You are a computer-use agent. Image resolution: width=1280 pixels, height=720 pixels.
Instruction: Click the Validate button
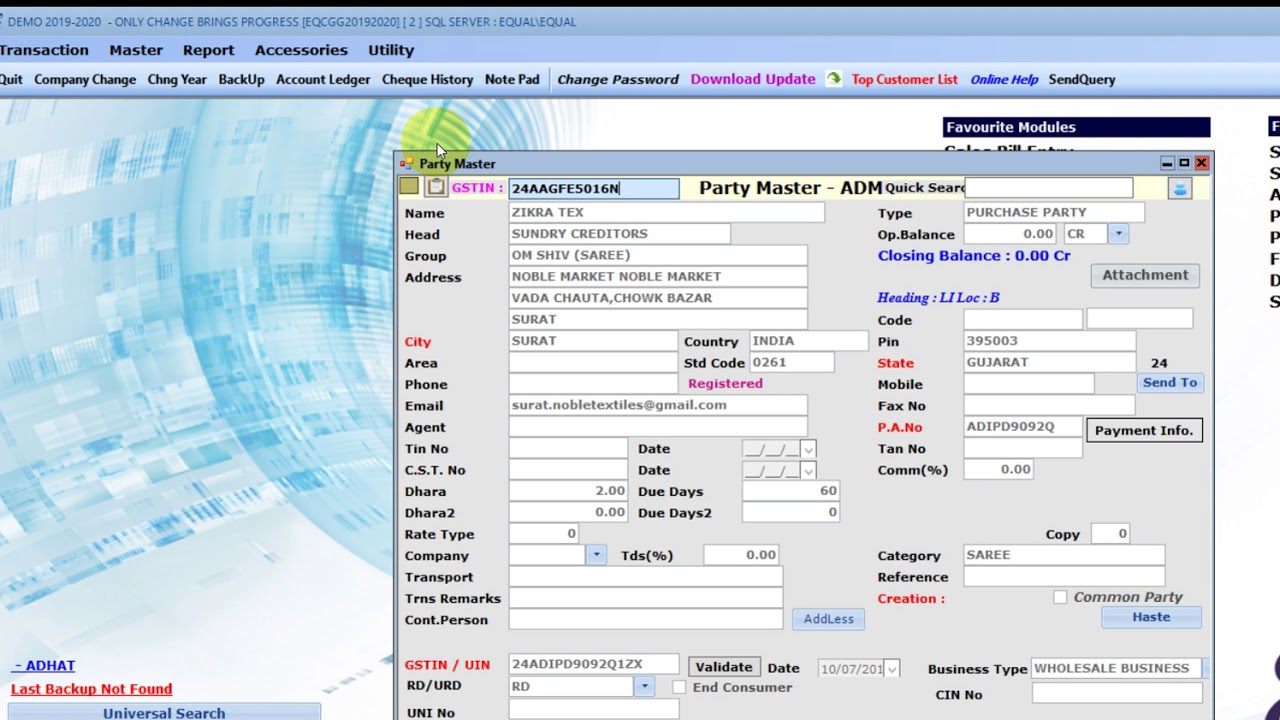(724, 667)
